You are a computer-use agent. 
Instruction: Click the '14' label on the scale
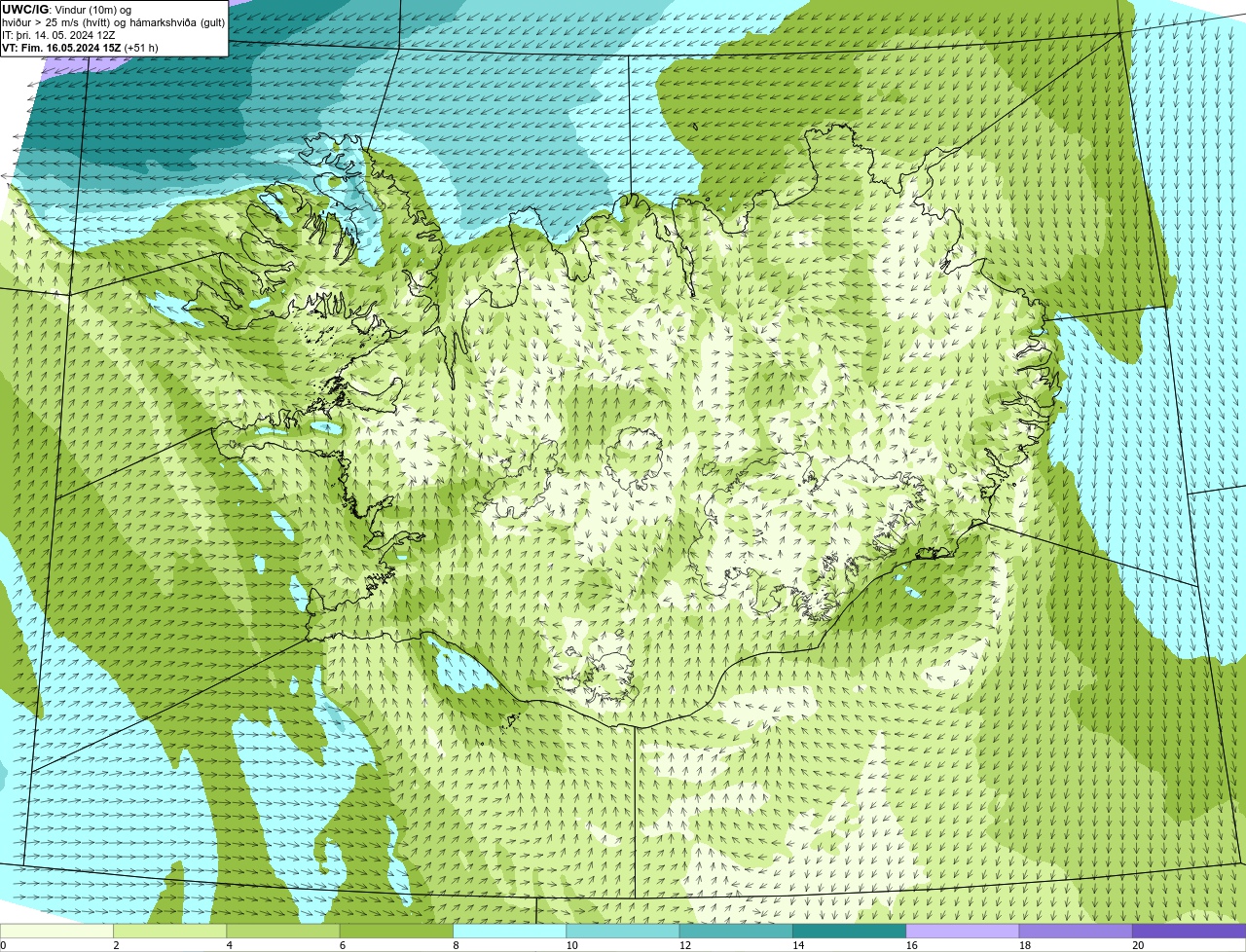[798, 945]
